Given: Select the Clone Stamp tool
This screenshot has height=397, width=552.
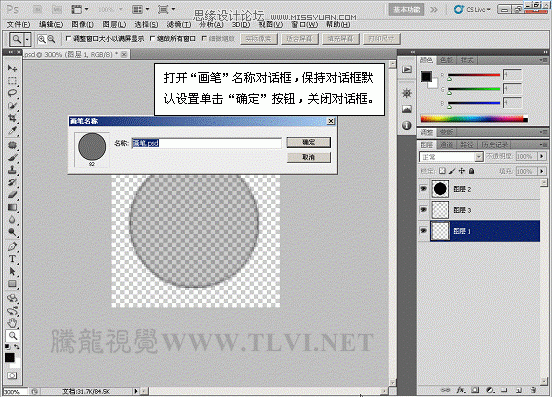Looking at the screenshot, I should 12,170.
